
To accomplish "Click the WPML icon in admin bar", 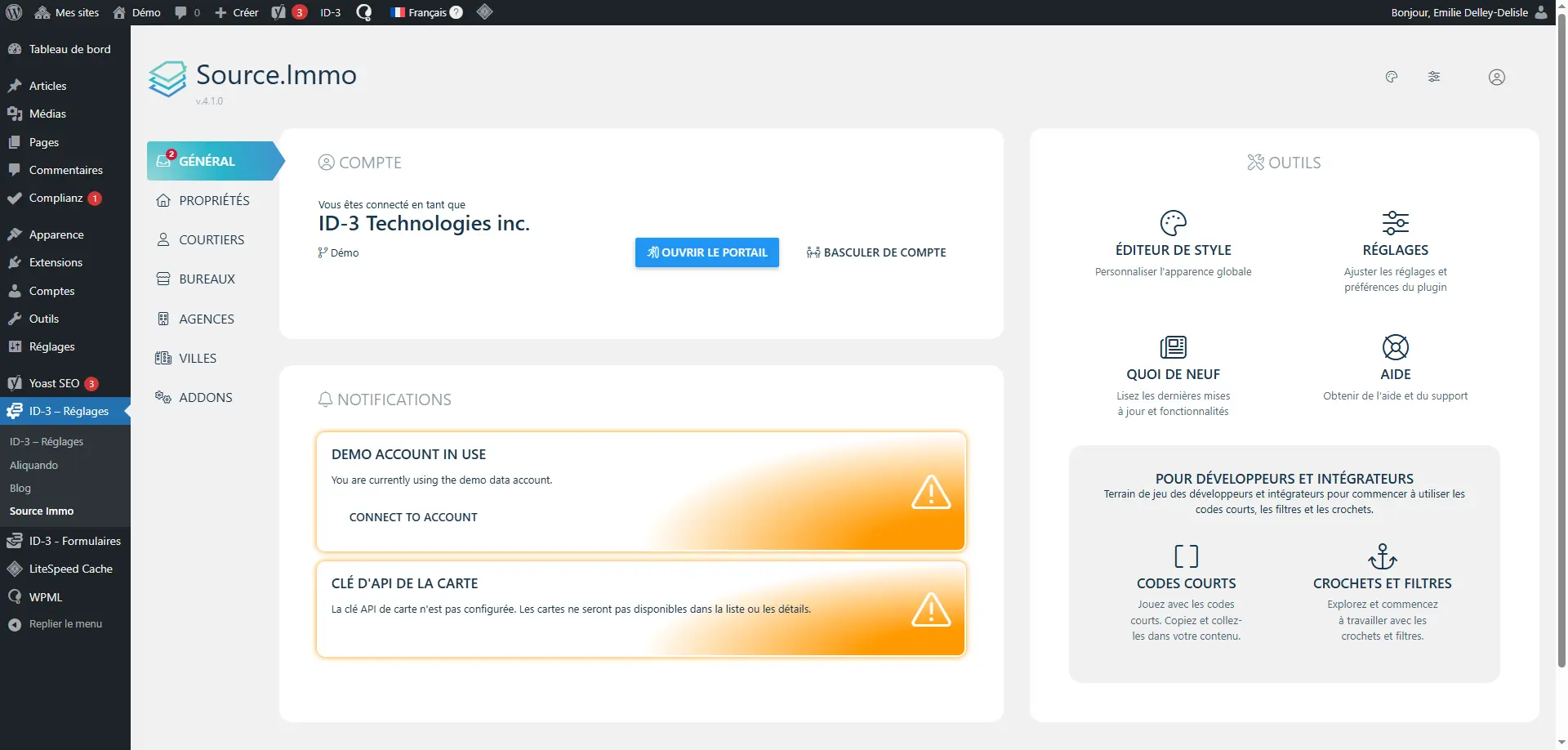I will point(364,12).
